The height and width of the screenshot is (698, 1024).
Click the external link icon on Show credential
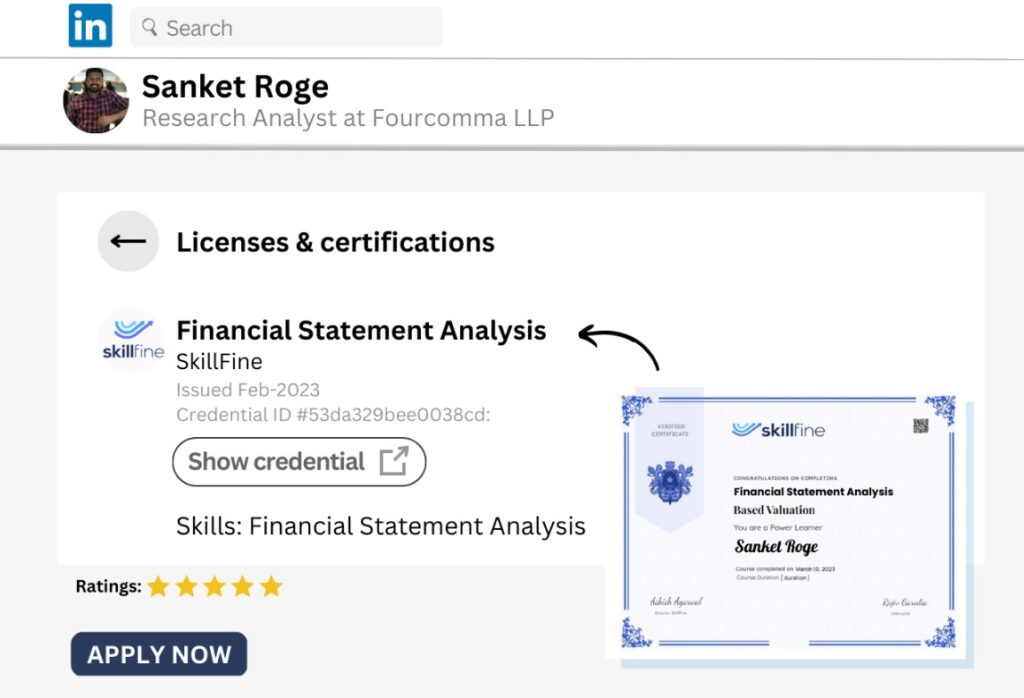pos(394,461)
